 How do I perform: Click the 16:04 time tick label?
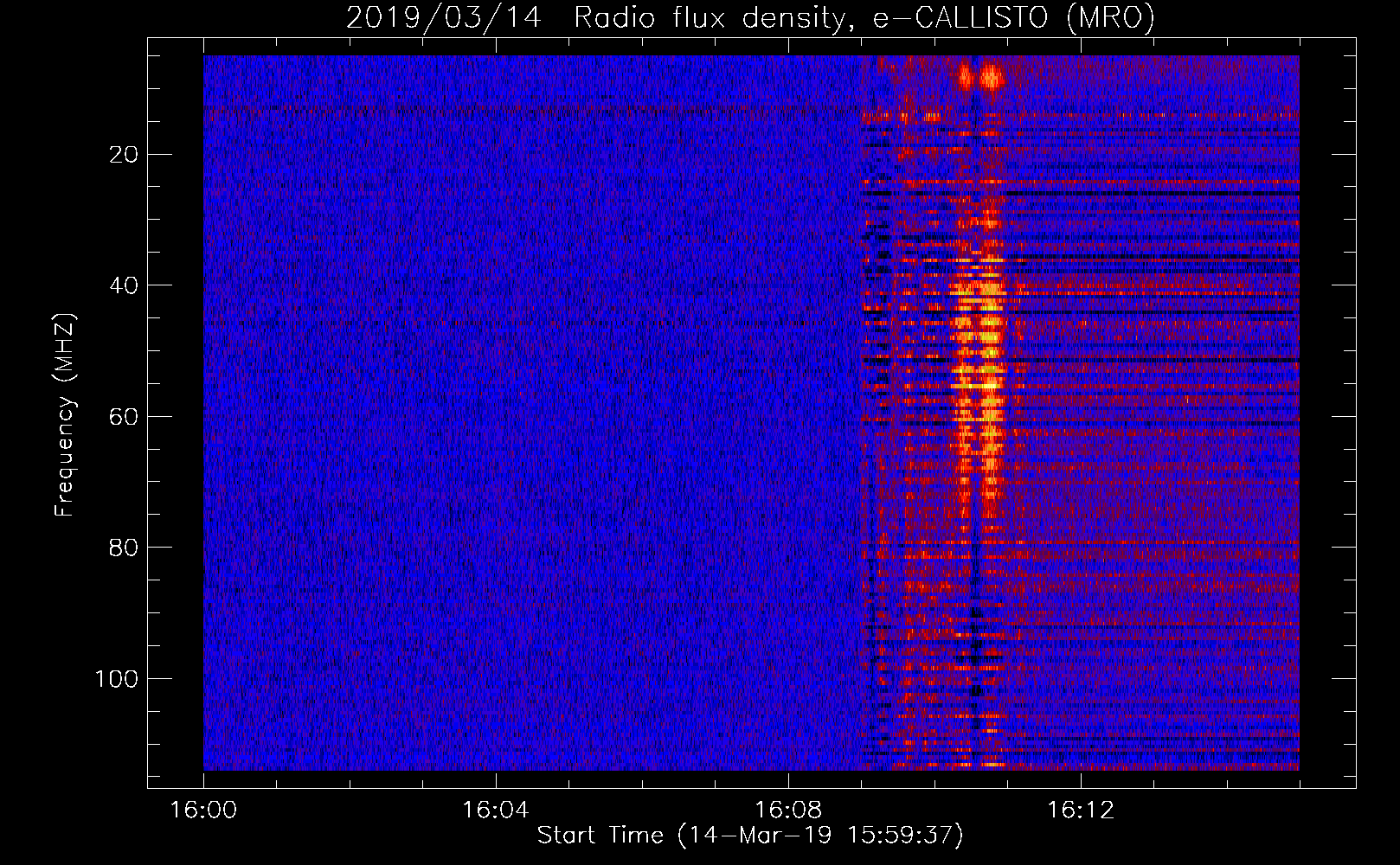[x=496, y=811]
